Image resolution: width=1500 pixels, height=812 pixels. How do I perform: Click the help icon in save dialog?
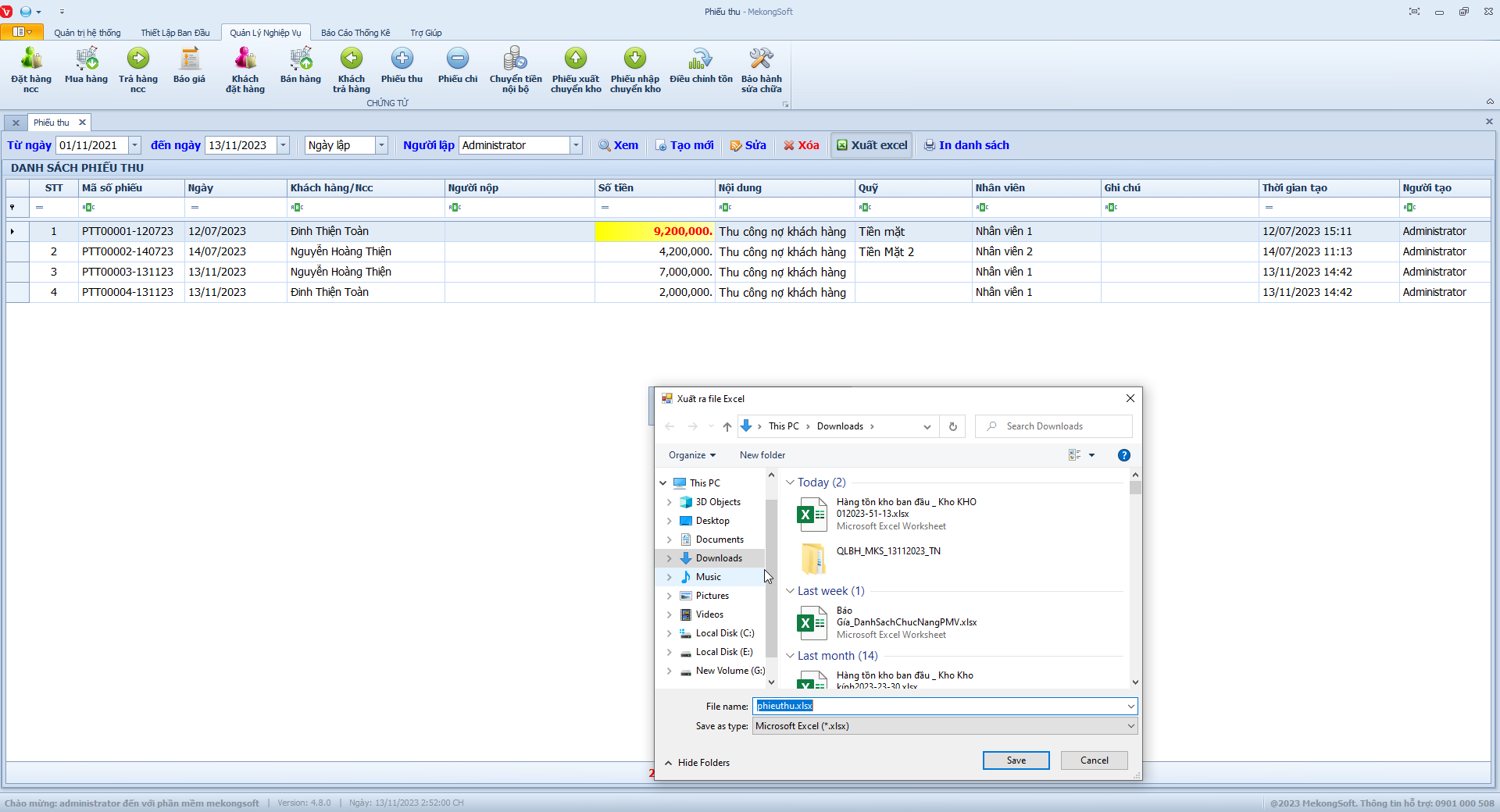[1123, 455]
